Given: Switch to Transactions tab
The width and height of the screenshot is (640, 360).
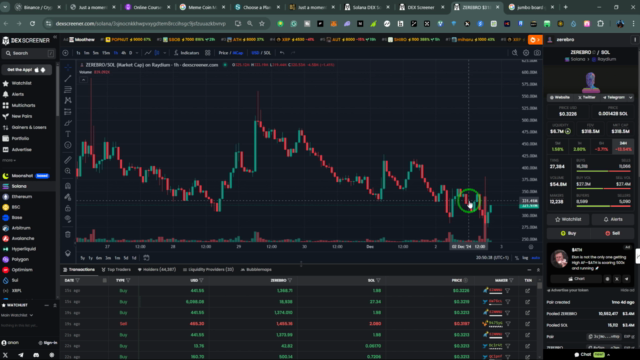Looking at the screenshot, I should click(79, 269).
